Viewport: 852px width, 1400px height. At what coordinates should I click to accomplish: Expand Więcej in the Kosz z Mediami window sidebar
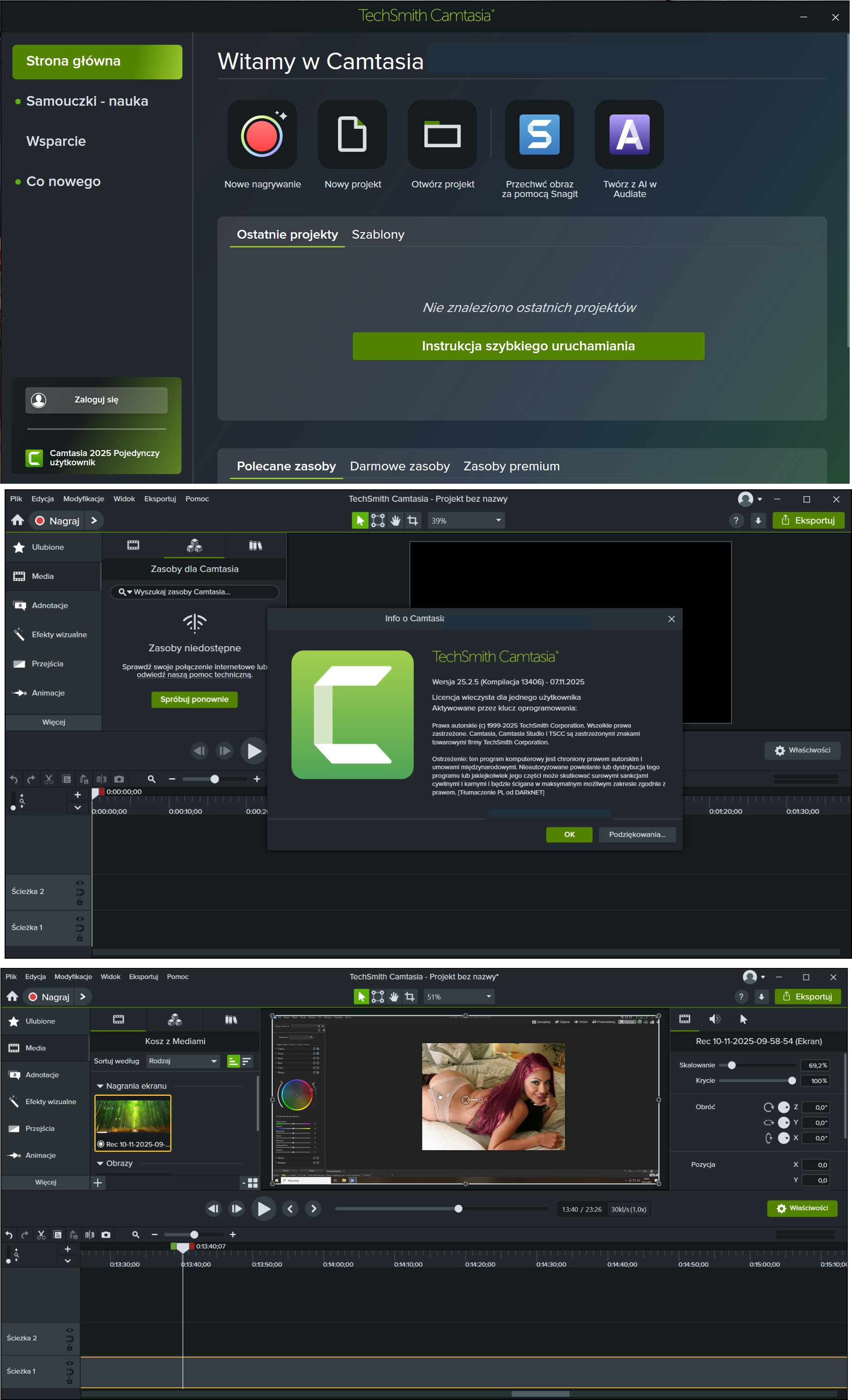pos(45,1183)
